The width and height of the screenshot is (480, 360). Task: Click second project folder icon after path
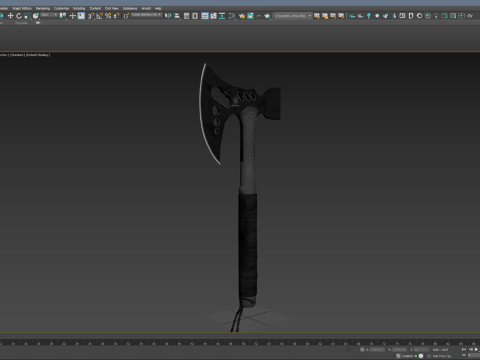pos(325,16)
